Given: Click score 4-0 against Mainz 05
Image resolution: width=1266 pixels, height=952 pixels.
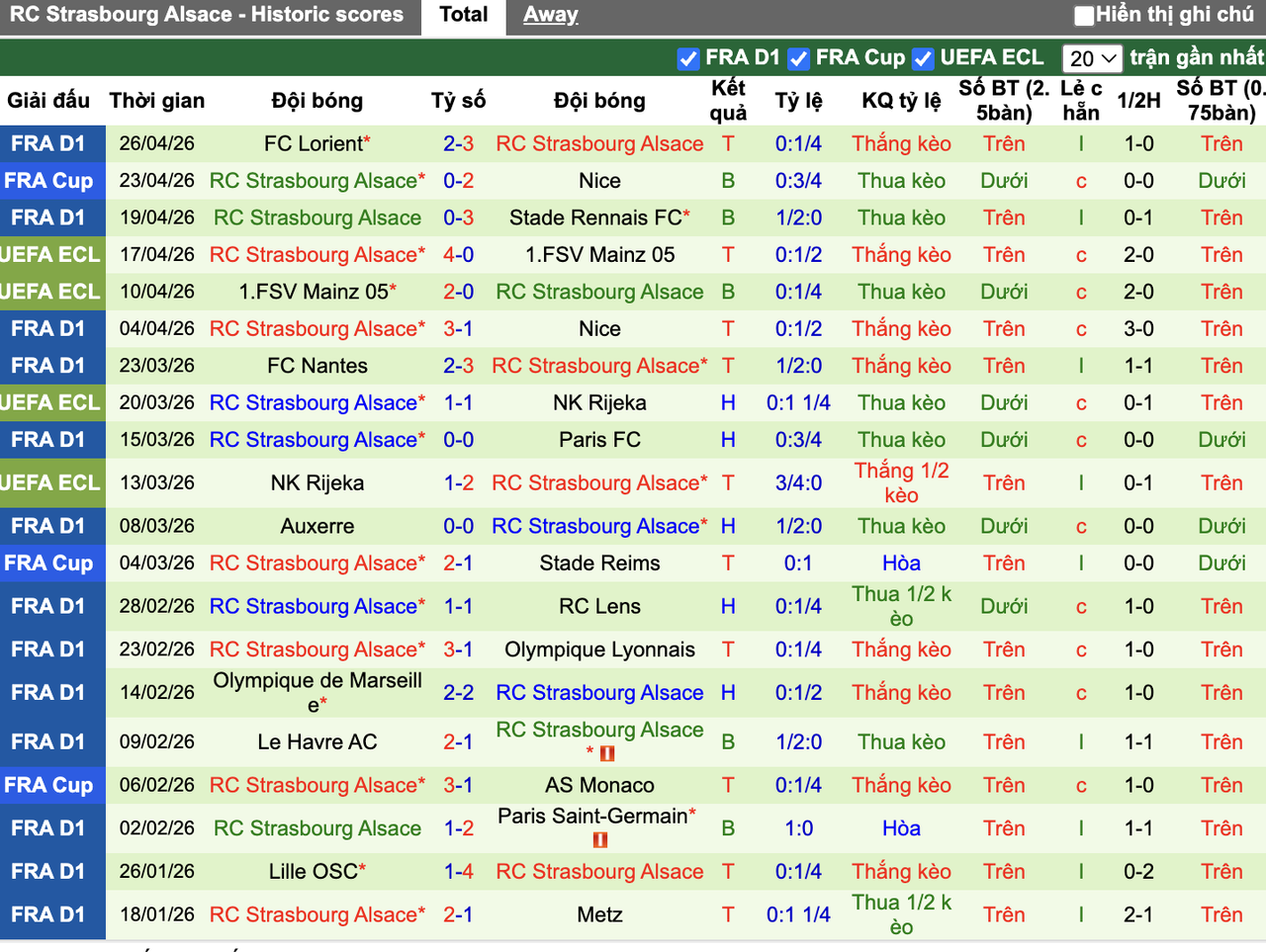Looking at the screenshot, I should click(458, 255).
